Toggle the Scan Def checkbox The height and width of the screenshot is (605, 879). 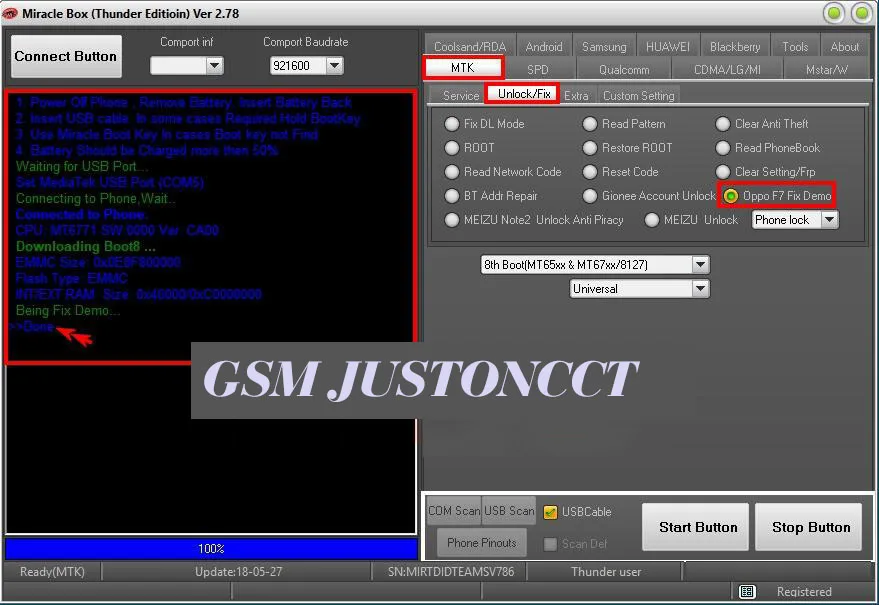550,544
